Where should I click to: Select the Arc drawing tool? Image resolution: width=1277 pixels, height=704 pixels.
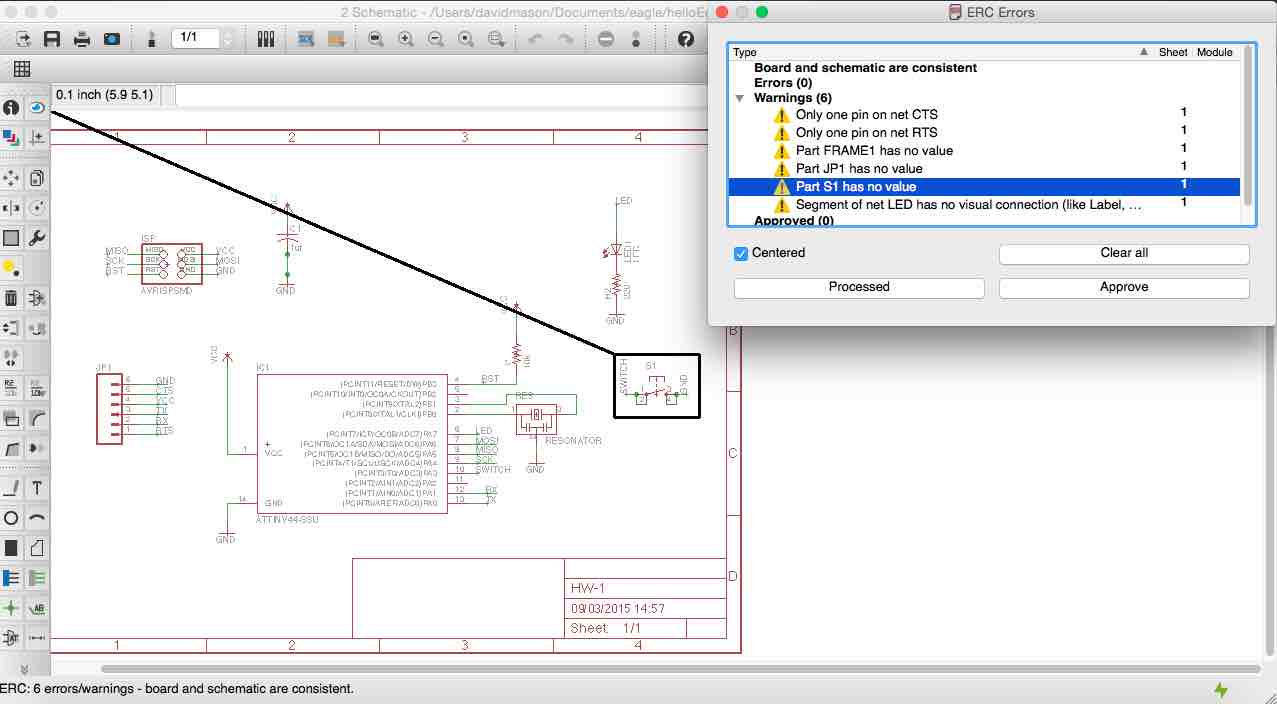point(37,518)
